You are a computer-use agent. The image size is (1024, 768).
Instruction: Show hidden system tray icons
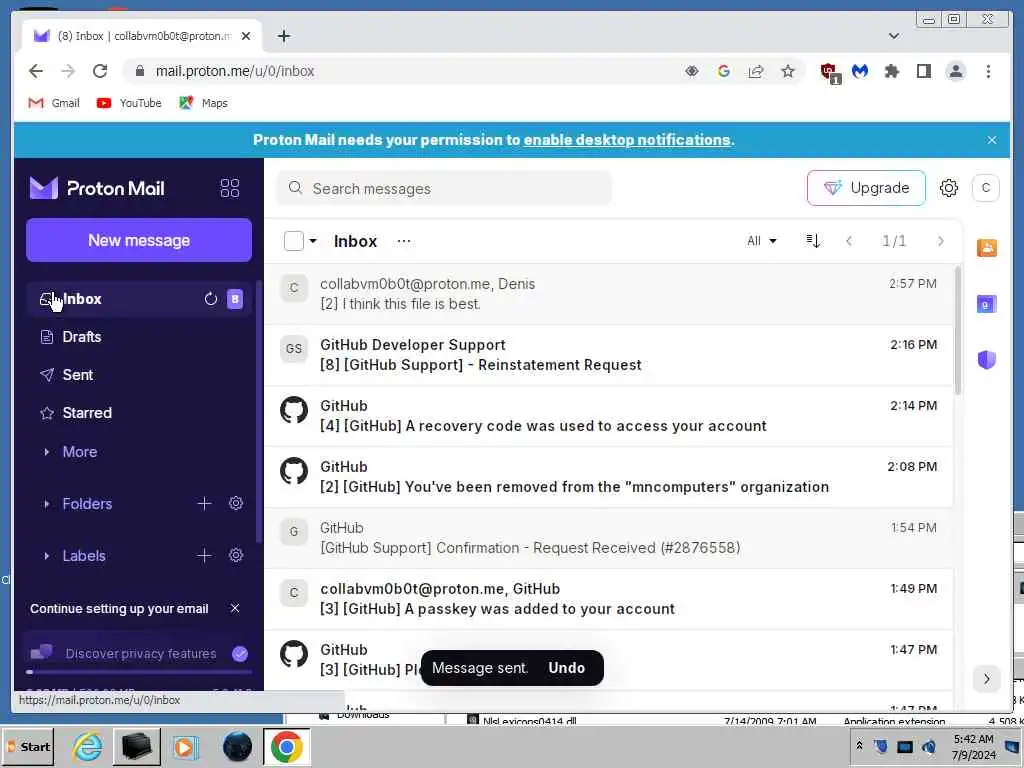click(859, 746)
